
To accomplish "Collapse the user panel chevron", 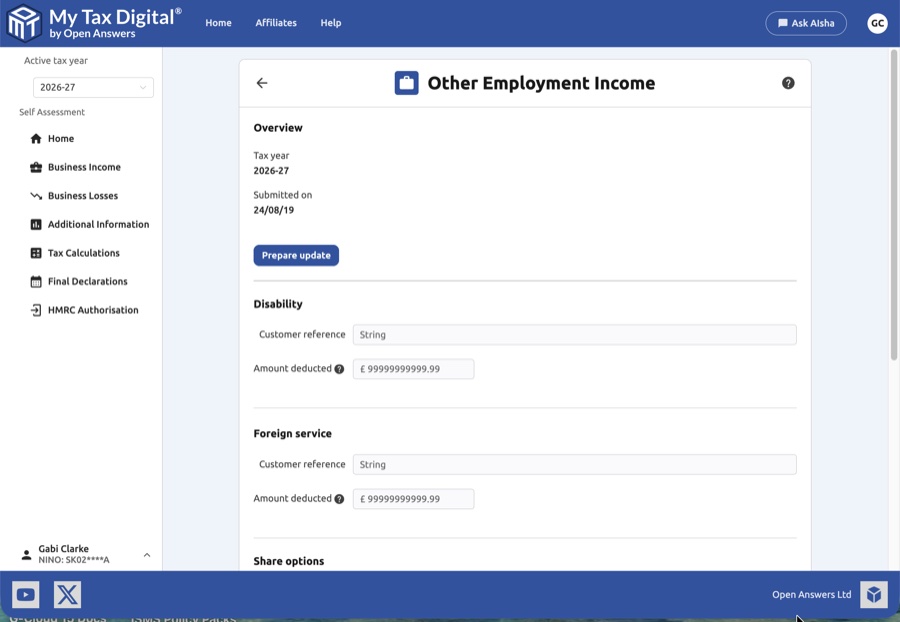I will (x=146, y=553).
